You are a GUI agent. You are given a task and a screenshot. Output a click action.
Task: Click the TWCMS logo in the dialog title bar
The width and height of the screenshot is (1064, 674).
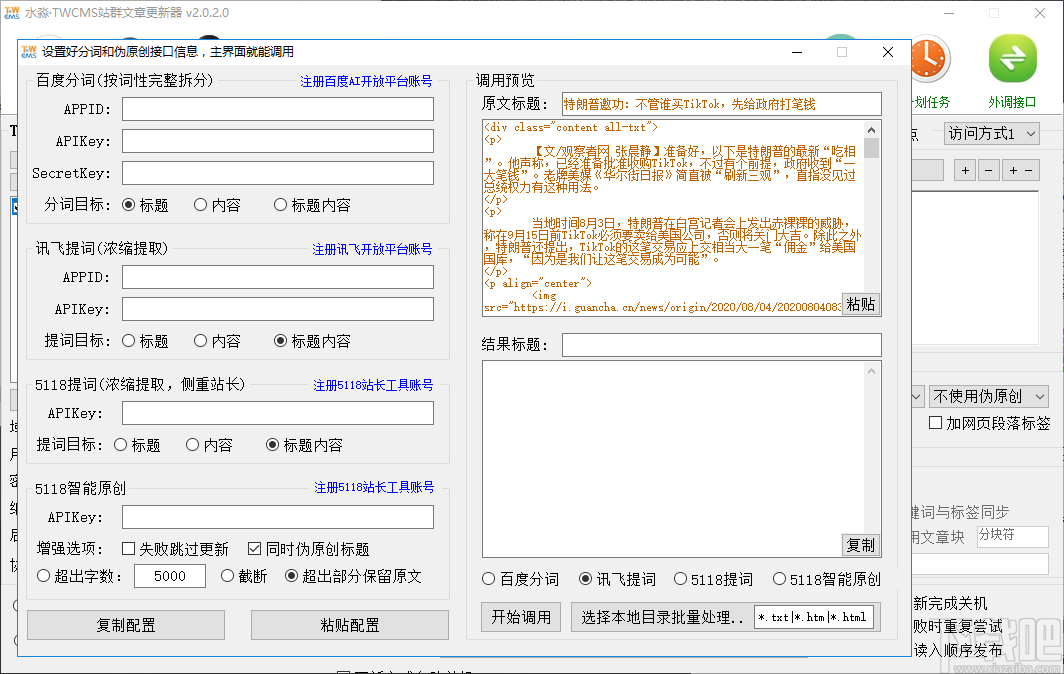tap(30, 51)
